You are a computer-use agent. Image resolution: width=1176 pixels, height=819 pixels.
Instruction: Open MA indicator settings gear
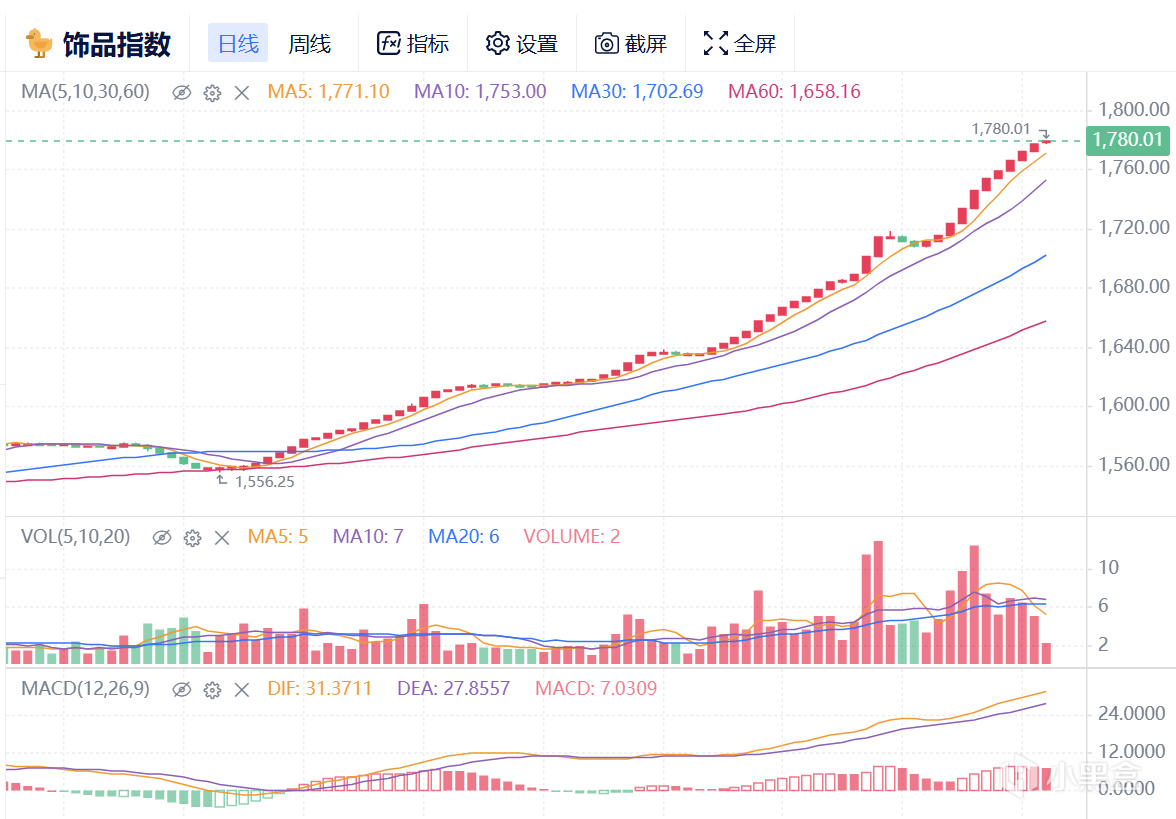pos(212,93)
